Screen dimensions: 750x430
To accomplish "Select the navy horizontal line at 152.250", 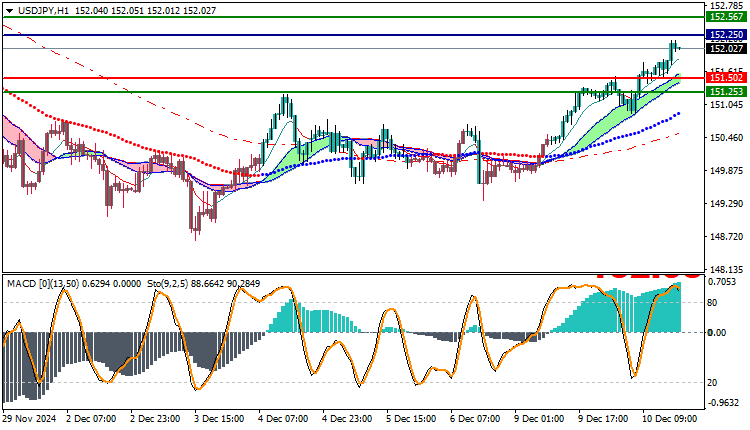I will (x=354, y=35).
